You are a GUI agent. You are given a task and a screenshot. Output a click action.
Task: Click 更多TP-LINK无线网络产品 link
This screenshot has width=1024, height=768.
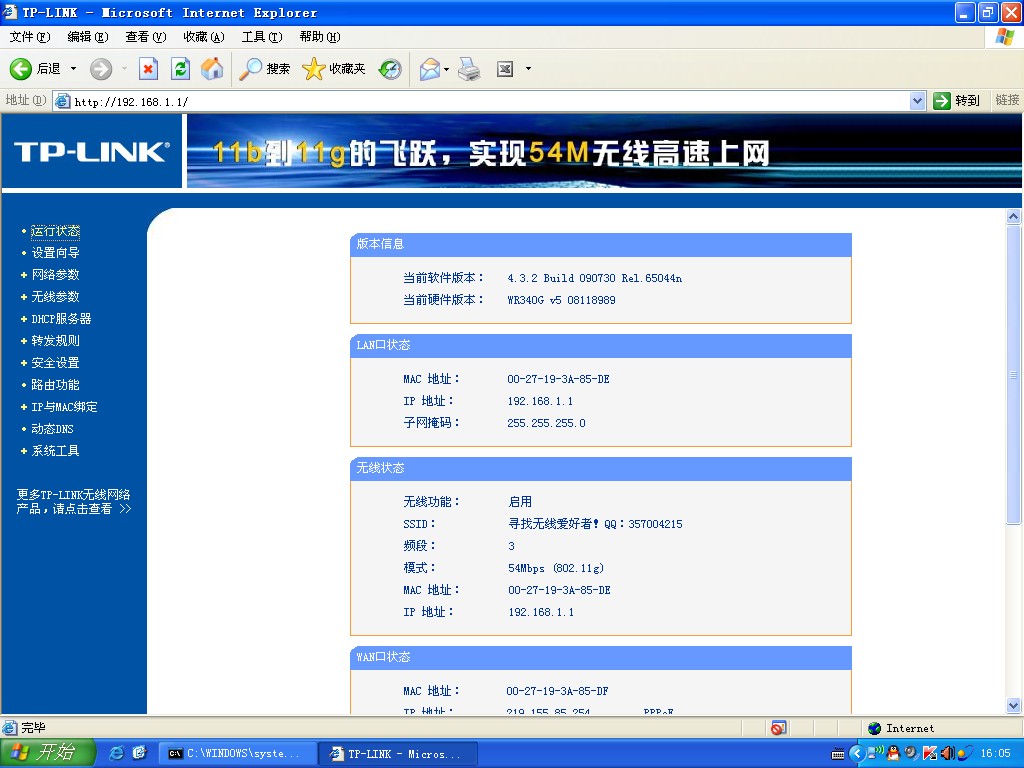click(74, 502)
